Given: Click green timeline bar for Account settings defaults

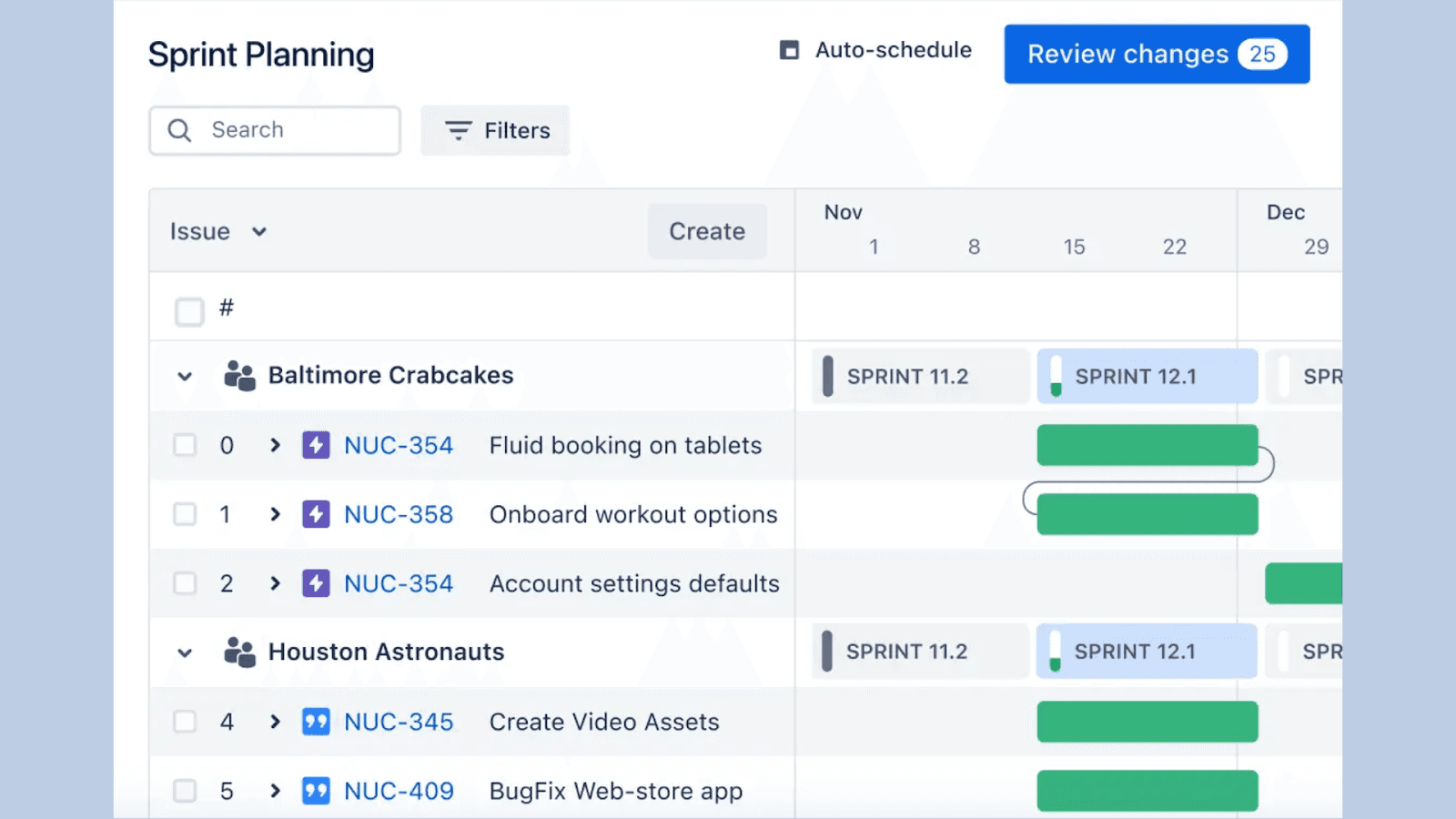Looking at the screenshot, I should [x=1304, y=583].
